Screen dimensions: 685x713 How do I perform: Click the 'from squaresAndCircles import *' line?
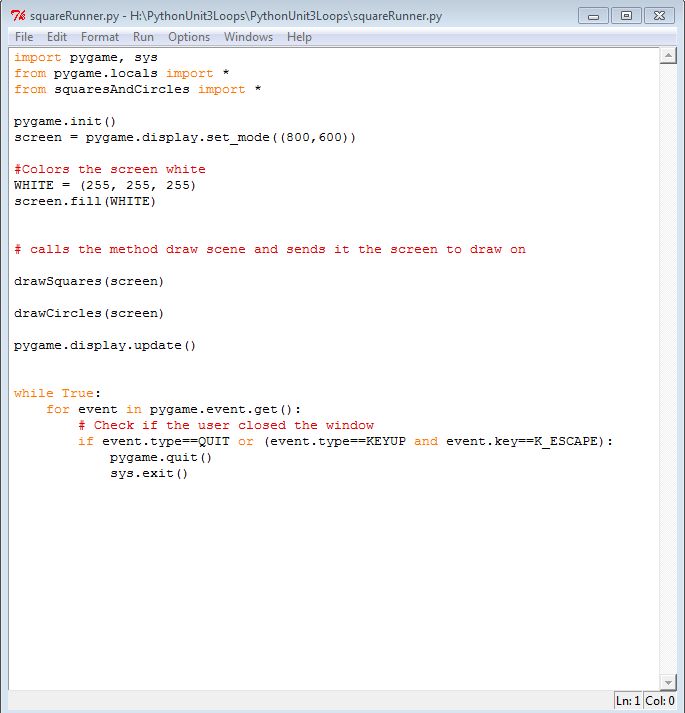coord(137,90)
